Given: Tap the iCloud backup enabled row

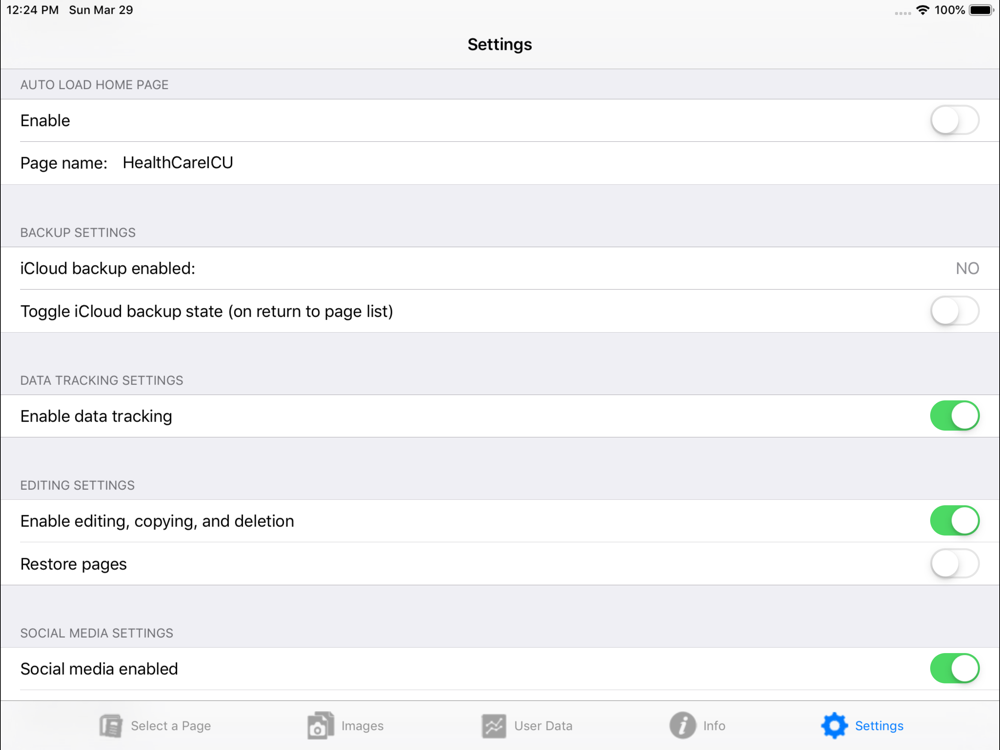Looking at the screenshot, I should [500, 268].
